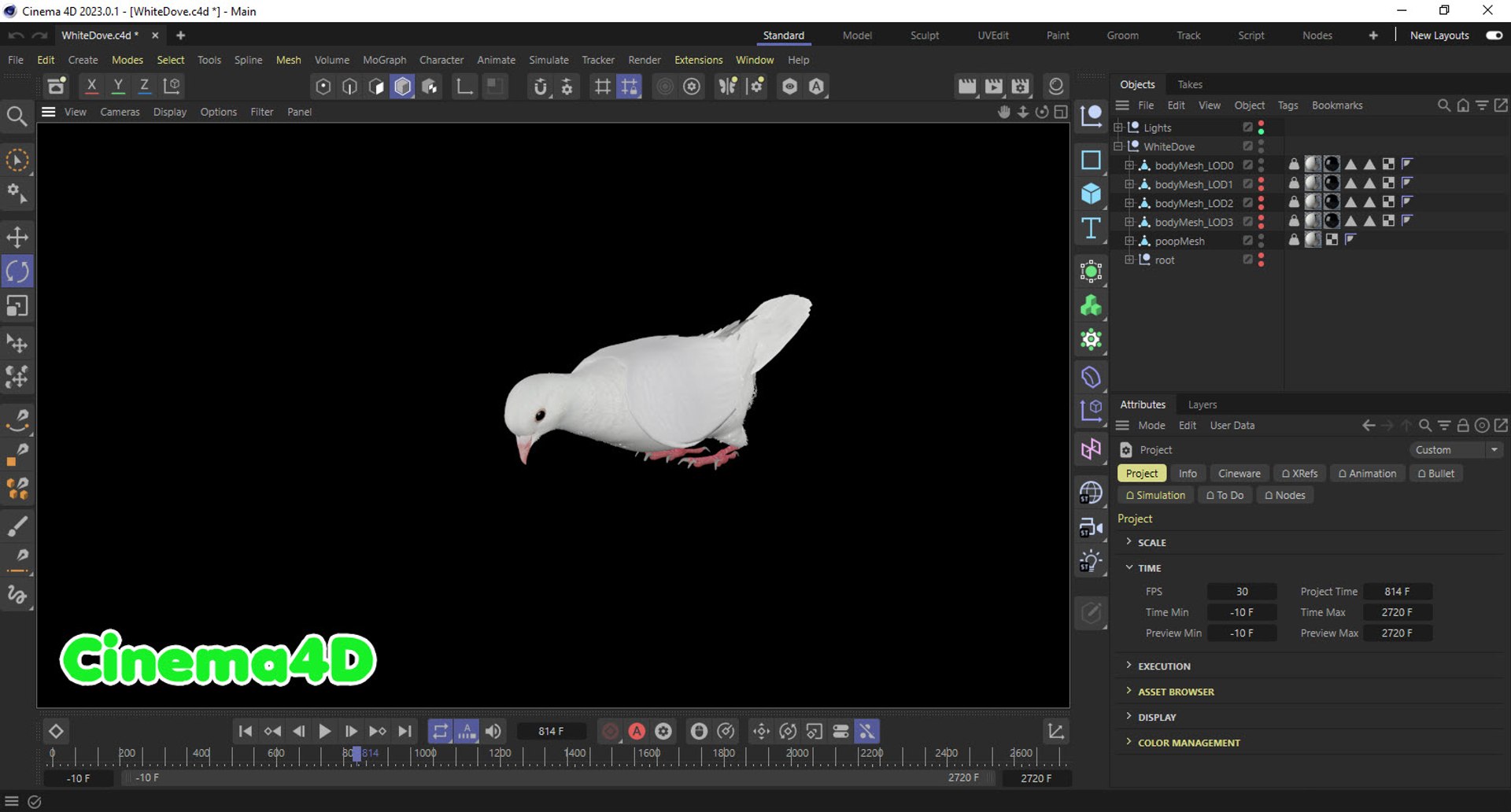Image resolution: width=1511 pixels, height=812 pixels.
Task: Enable Polygons mode icon
Action: pos(402,86)
